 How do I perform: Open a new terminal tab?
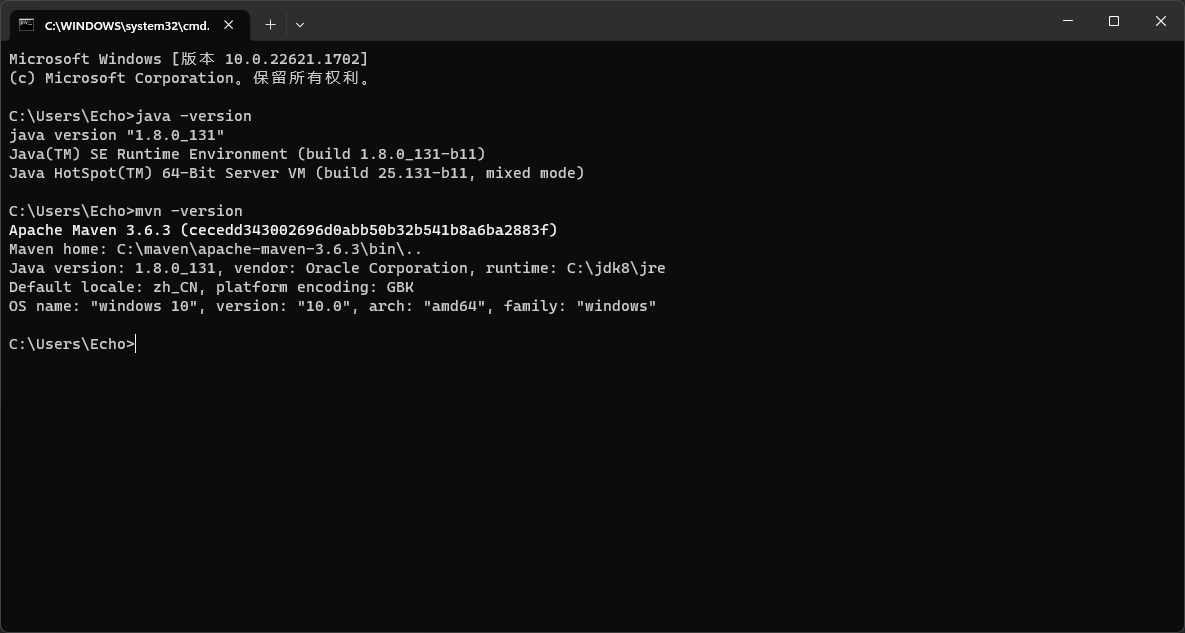pyautogui.click(x=270, y=24)
